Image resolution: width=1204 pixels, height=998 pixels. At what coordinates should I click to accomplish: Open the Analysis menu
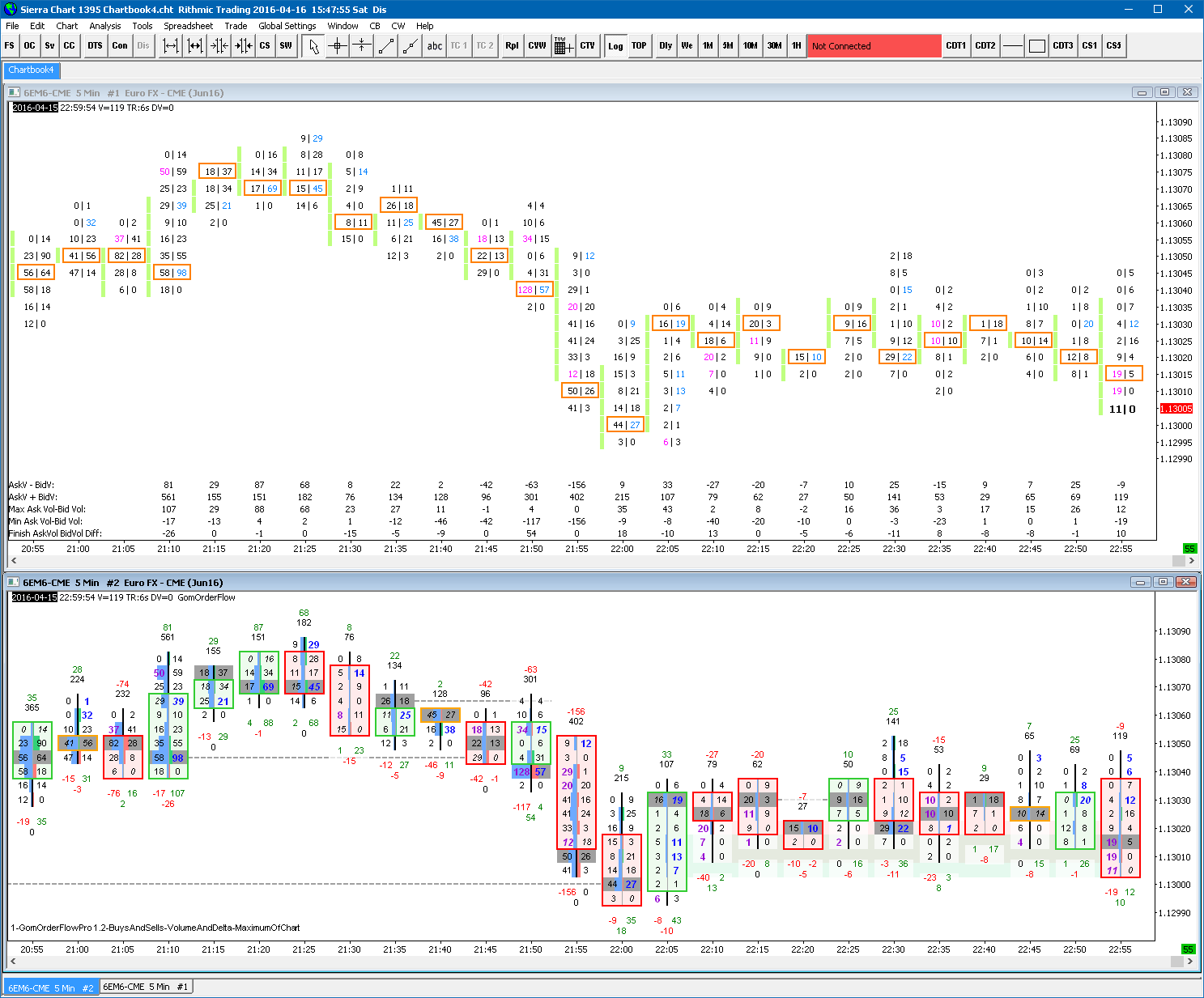pos(105,26)
